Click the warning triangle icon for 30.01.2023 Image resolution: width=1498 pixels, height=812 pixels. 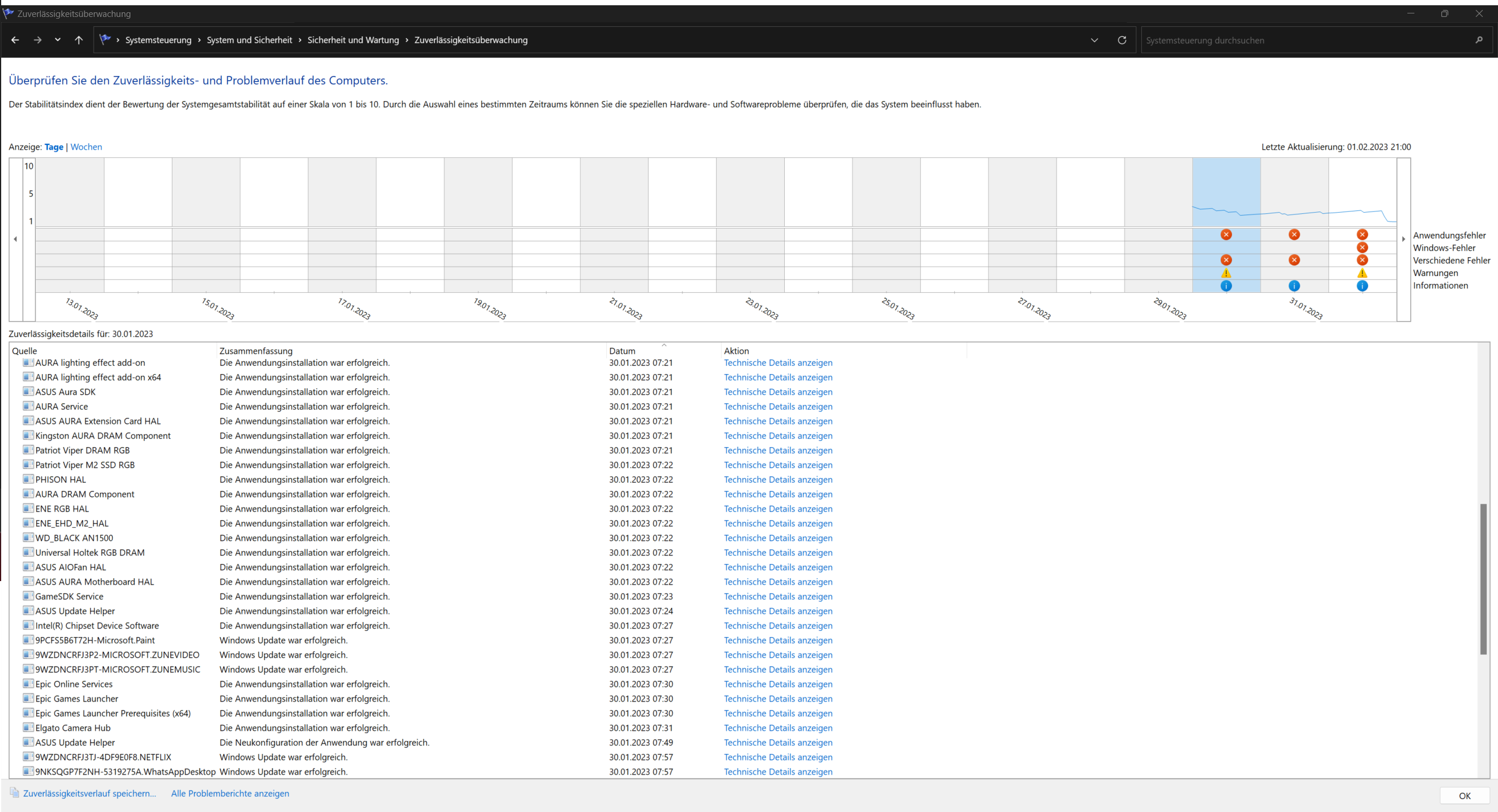click(x=1226, y=273)
